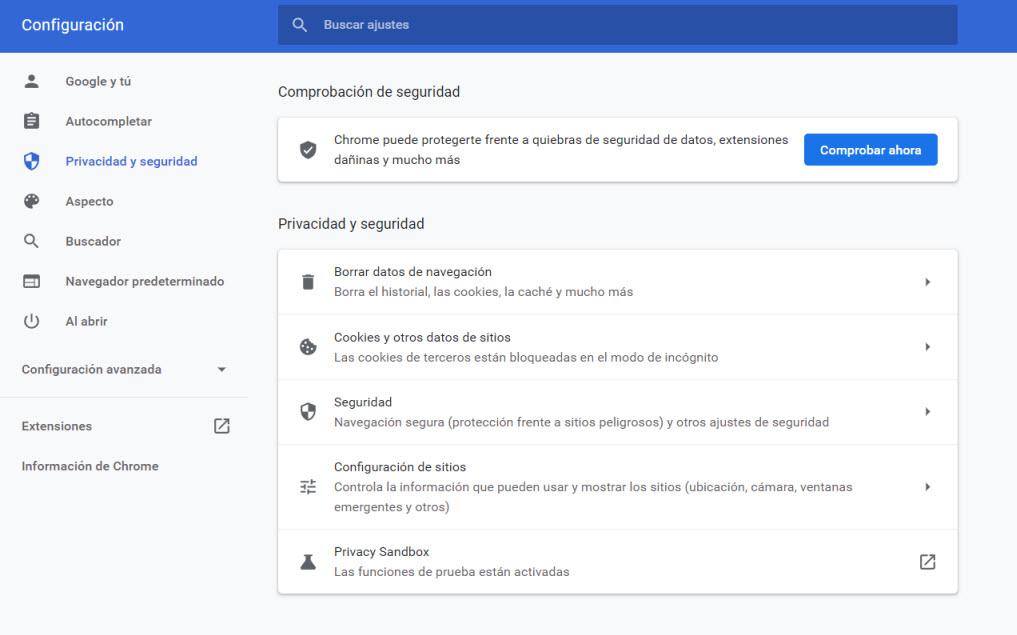Select Navegador predeterminado in the sidebar
The width and height of the screenshot is (1017, 635).
144,281
